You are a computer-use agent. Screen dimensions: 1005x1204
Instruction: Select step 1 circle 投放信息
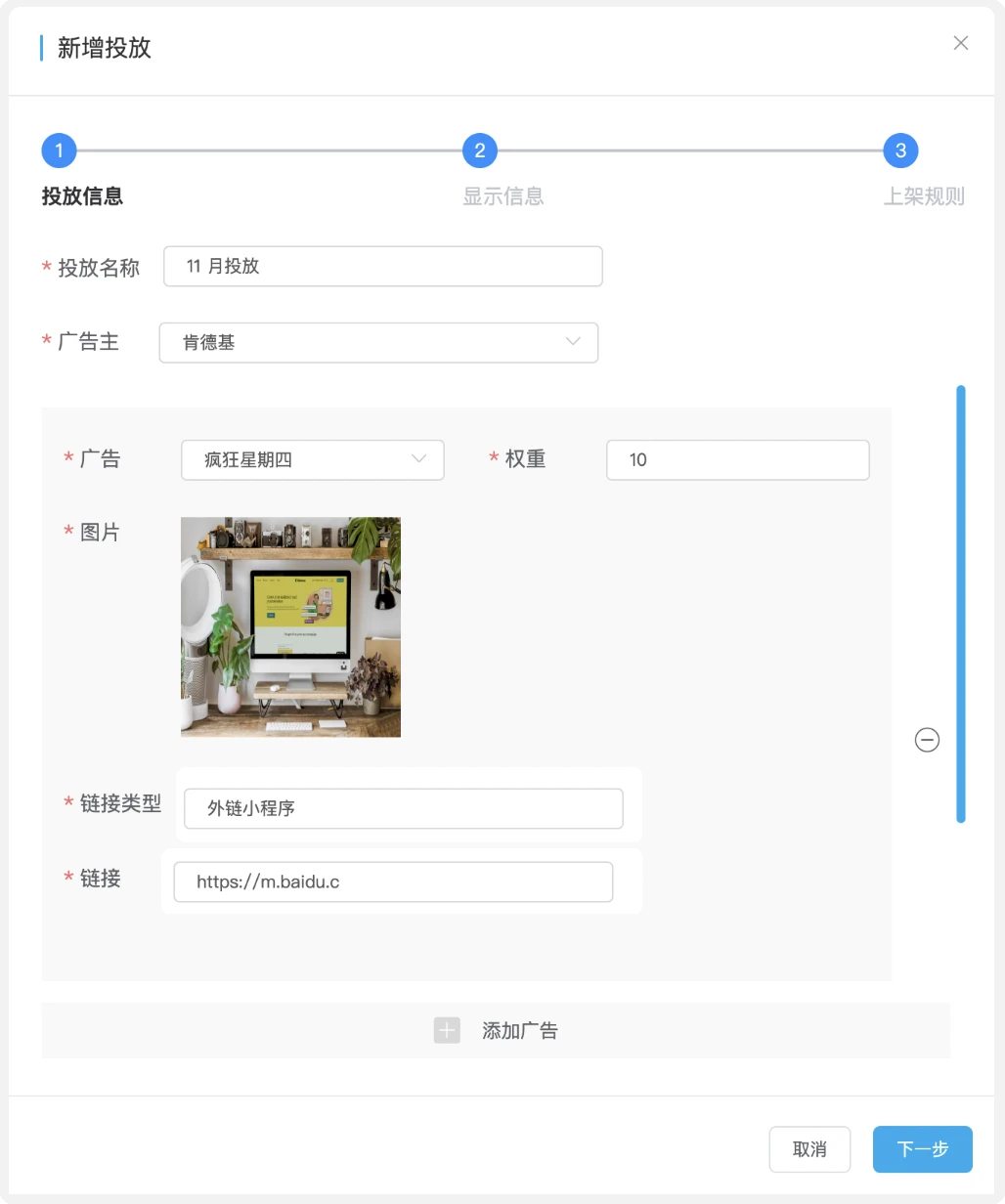point(59,150)
